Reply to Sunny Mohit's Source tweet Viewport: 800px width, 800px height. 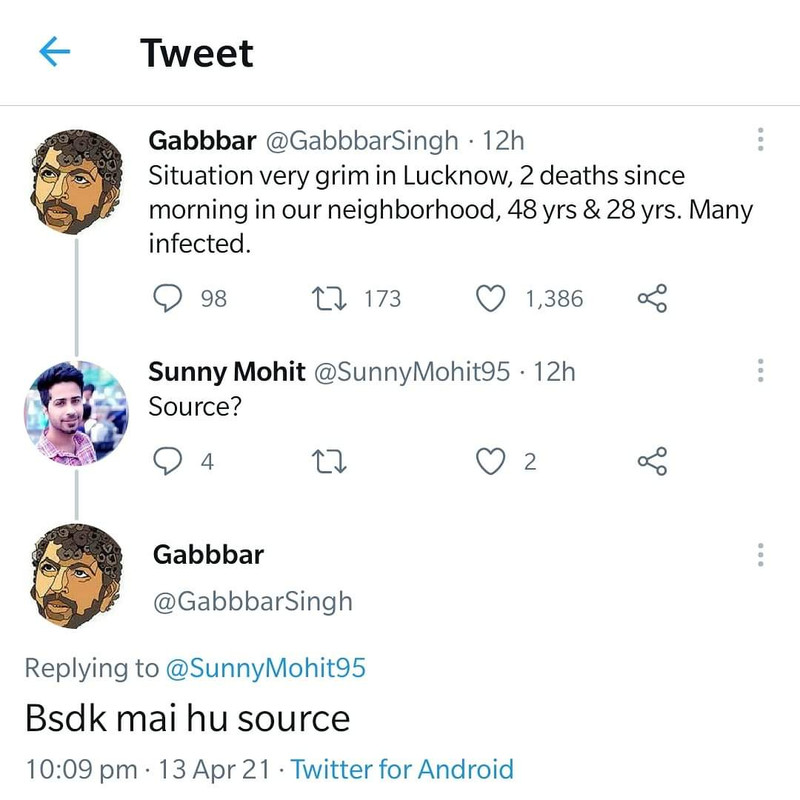[167, 461]
